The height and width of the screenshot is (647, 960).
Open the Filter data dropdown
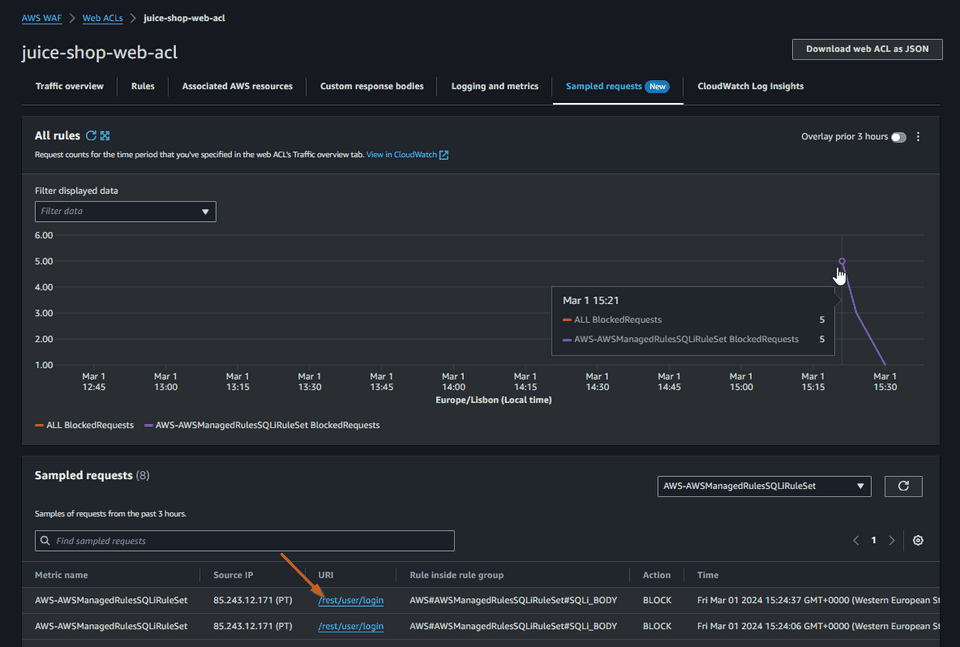pyautogui.click(x=125, y=211)
